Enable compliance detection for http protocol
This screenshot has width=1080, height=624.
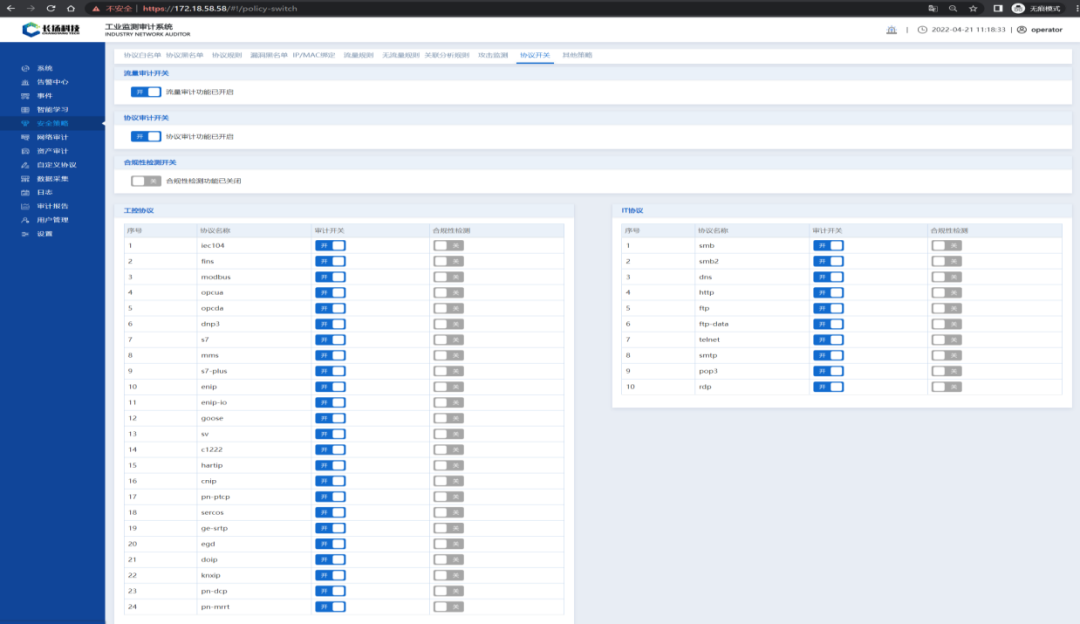coord(946,293)
